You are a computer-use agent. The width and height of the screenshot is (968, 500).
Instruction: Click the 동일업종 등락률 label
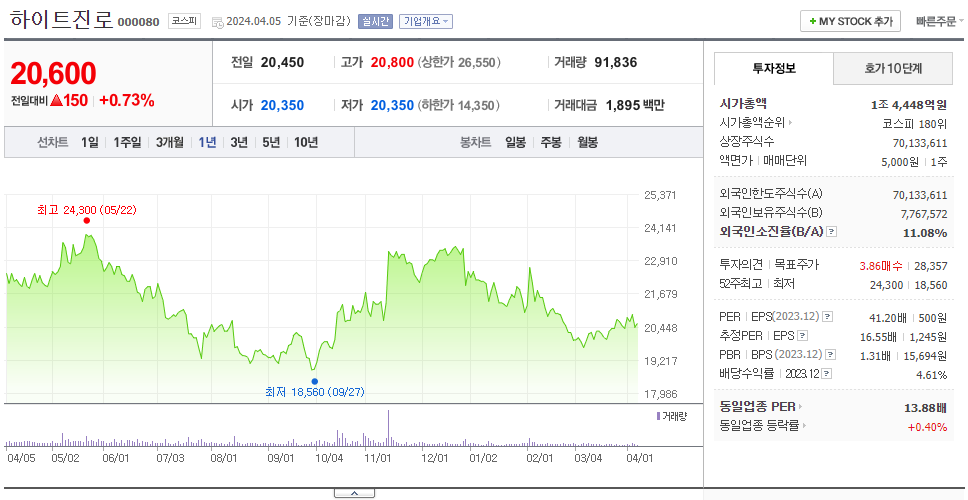(759, 425)
